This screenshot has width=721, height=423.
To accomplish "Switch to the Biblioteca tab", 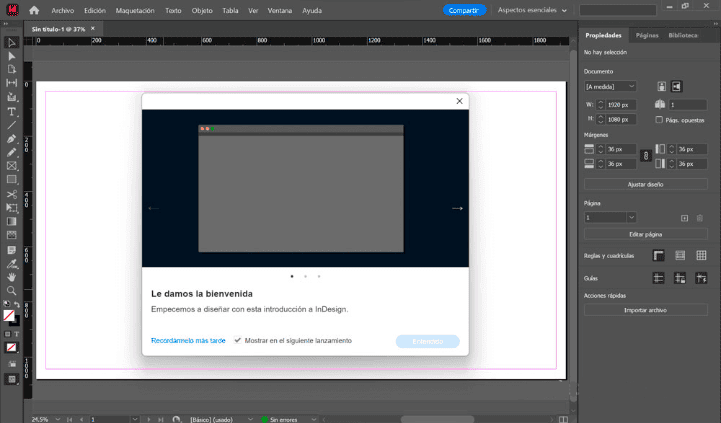I will [x=683, y=35].
